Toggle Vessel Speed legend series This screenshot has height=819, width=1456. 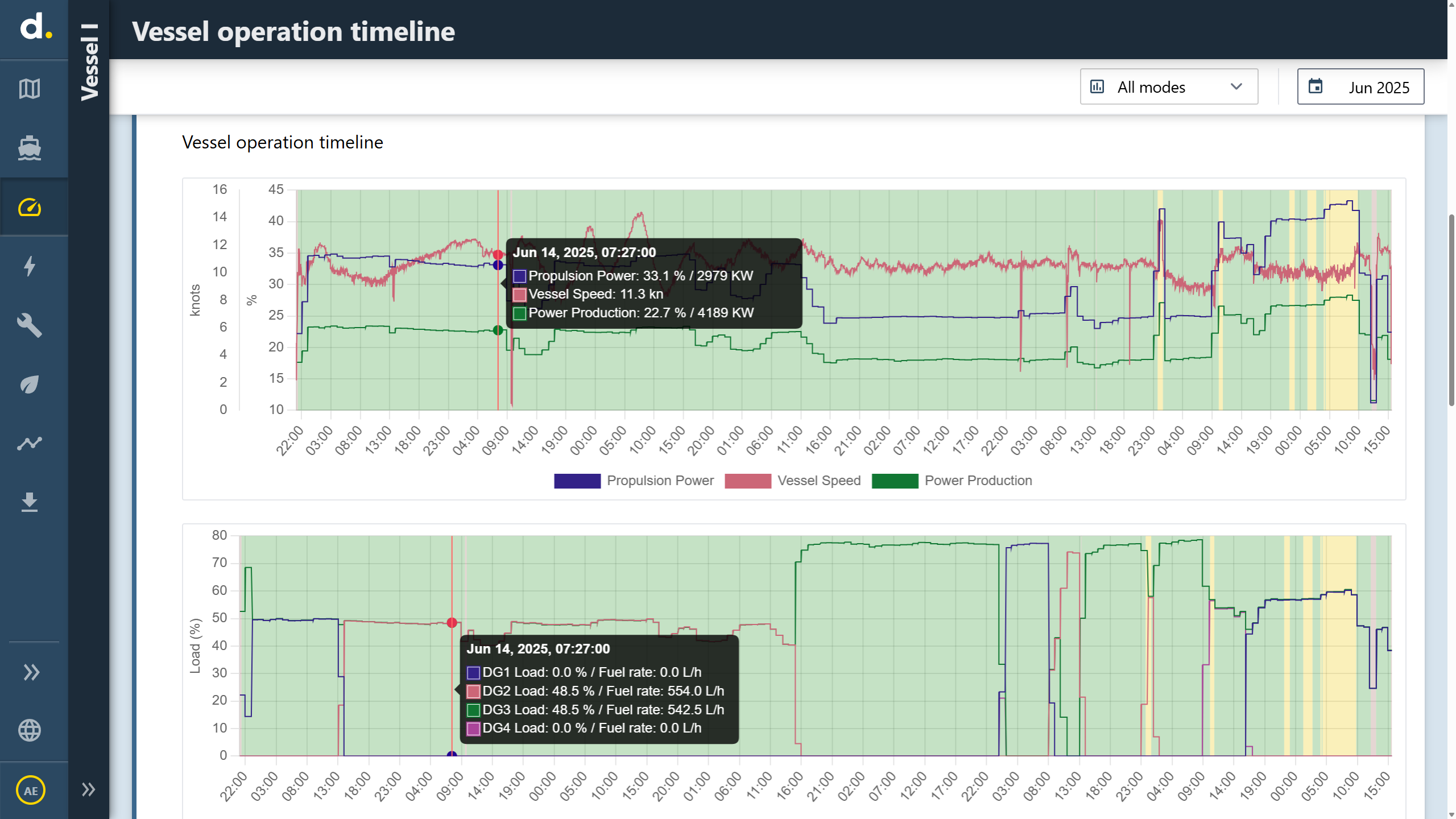tap(793, 481)
